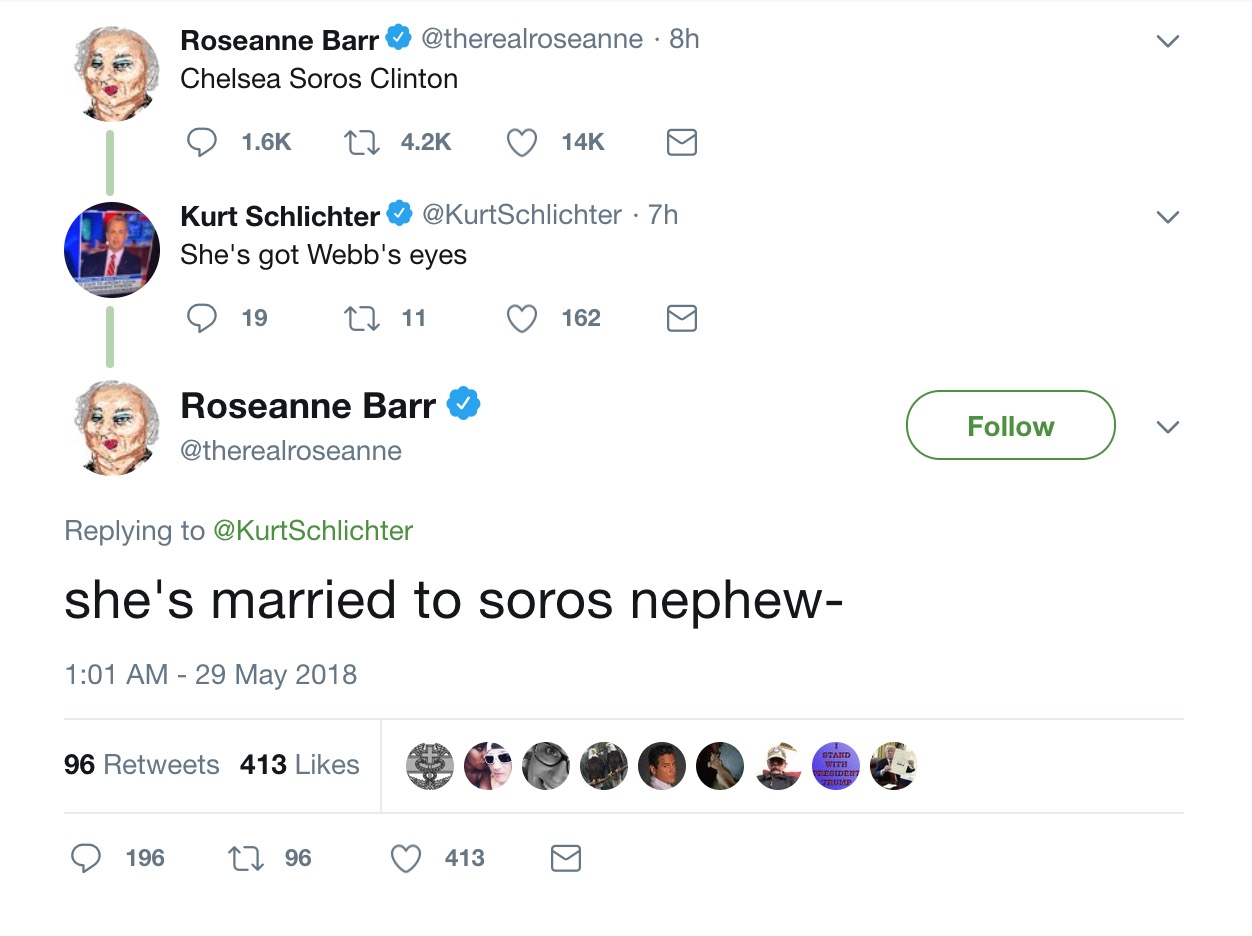Reply to the main tweet with 196 replies
This screenshot has height=936, width=1252.
point(87,858)
